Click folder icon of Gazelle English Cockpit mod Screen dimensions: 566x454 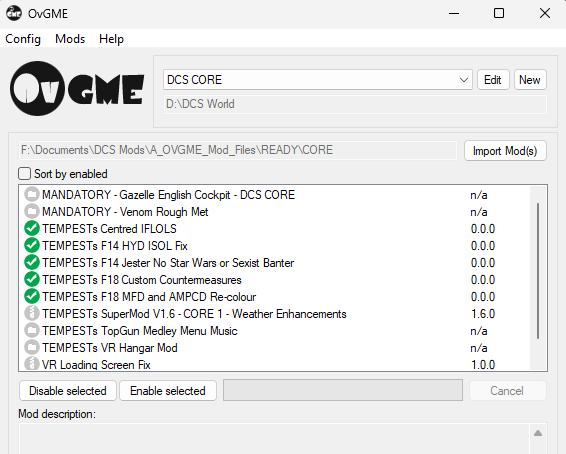pos(32,195)
